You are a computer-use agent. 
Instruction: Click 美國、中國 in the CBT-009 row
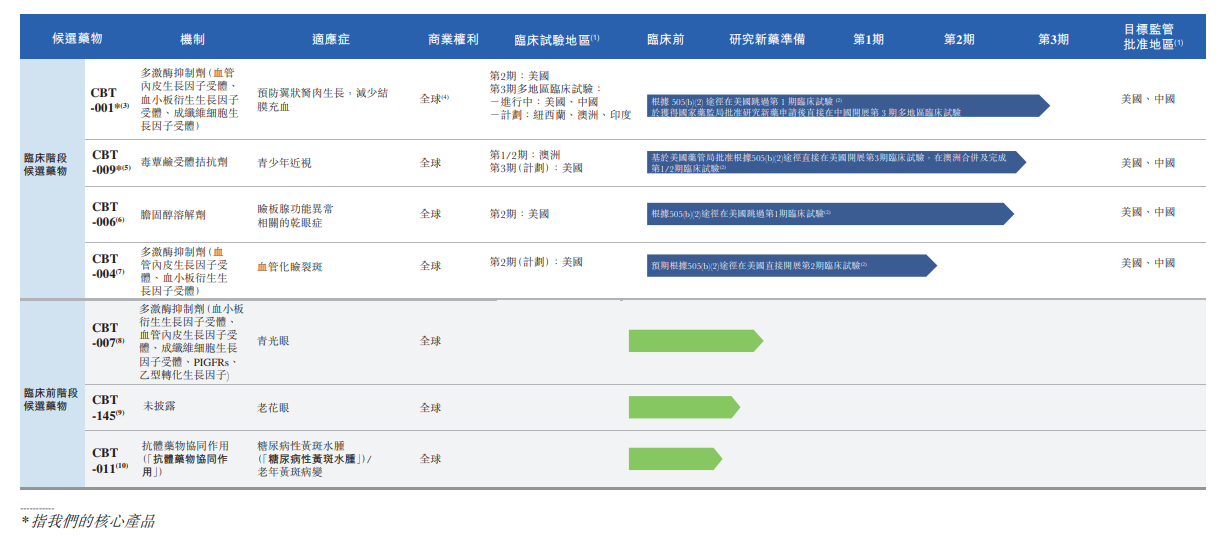click(x=1148, y=163)
